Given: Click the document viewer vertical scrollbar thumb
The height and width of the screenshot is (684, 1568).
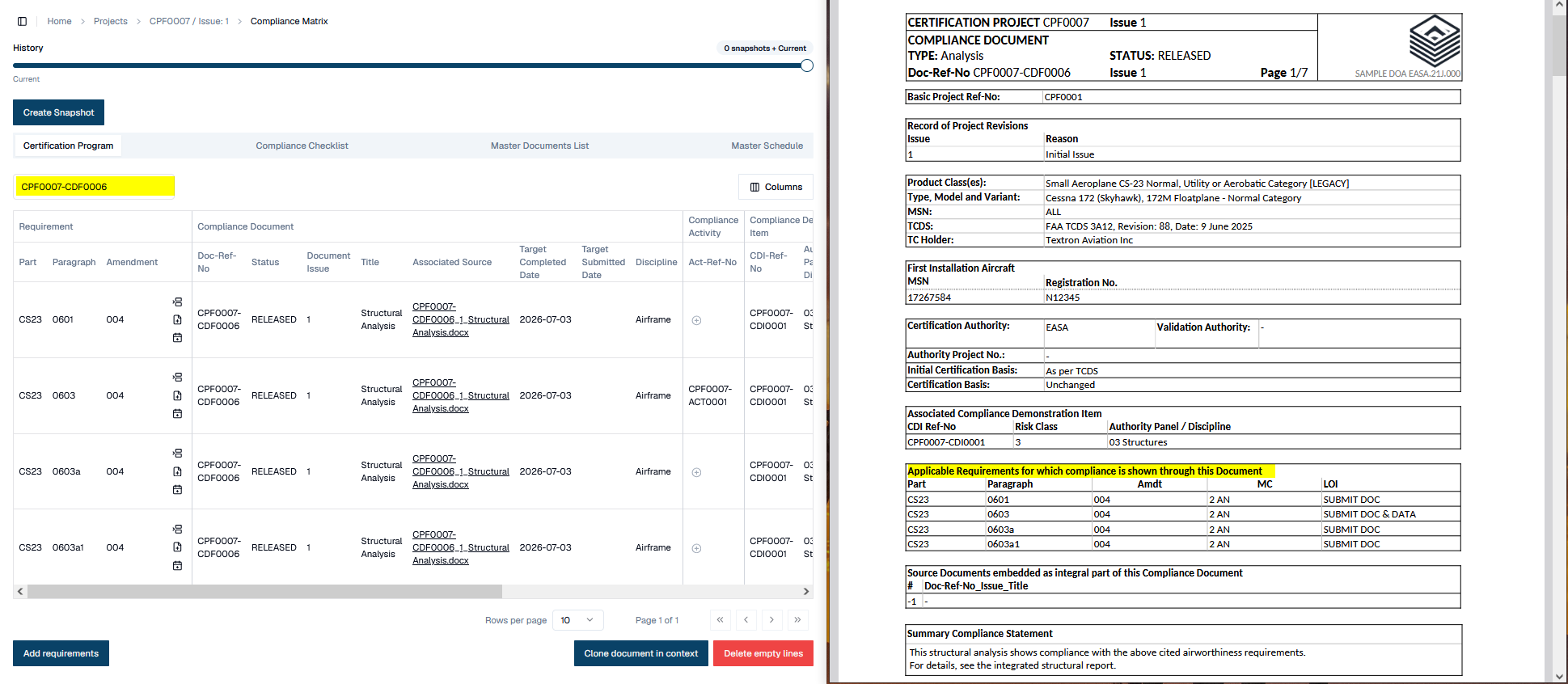Looking at the screenshot, I should tap(1559, 44).
